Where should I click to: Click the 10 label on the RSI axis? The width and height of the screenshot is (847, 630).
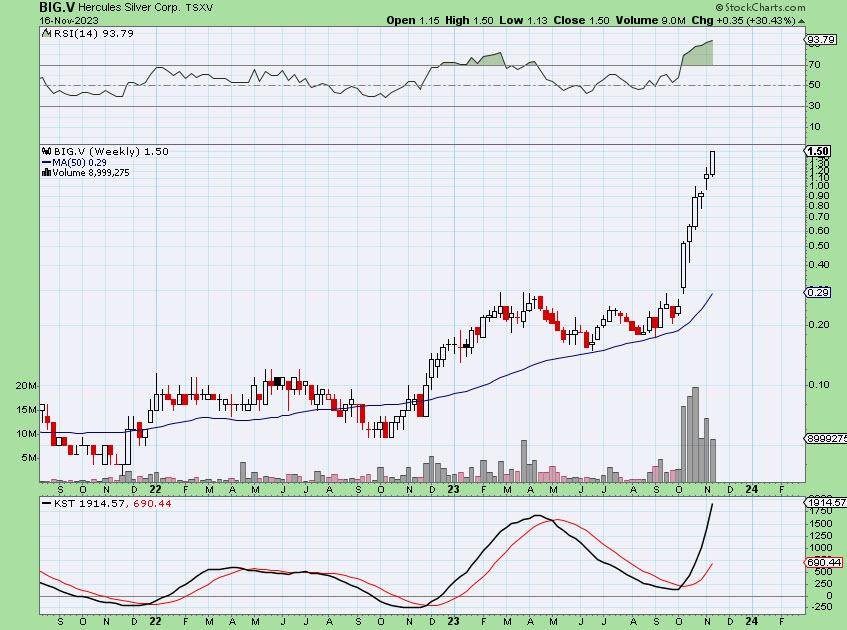(814, 127)
